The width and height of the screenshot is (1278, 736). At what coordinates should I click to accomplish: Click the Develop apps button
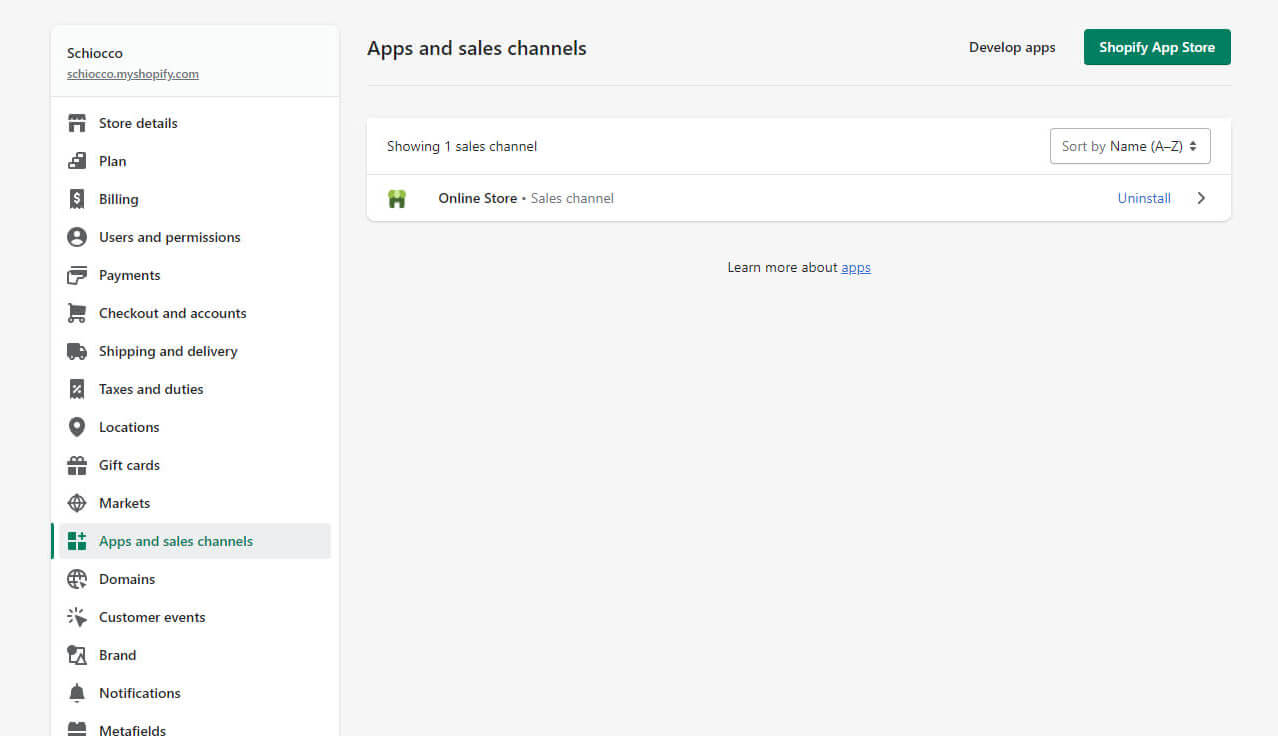1012,47
